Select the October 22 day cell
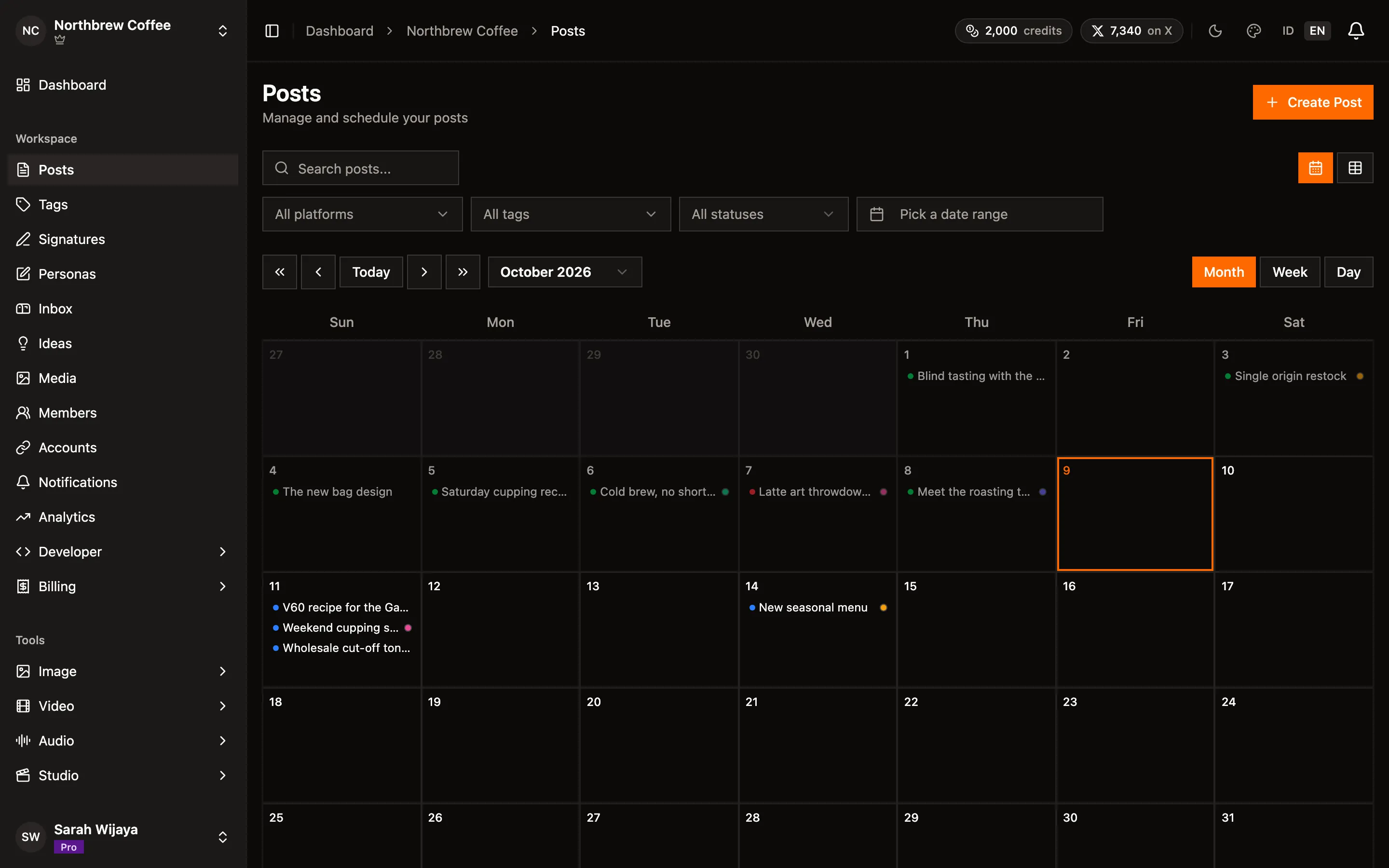The image size is (1389, 868). point(976,745)
